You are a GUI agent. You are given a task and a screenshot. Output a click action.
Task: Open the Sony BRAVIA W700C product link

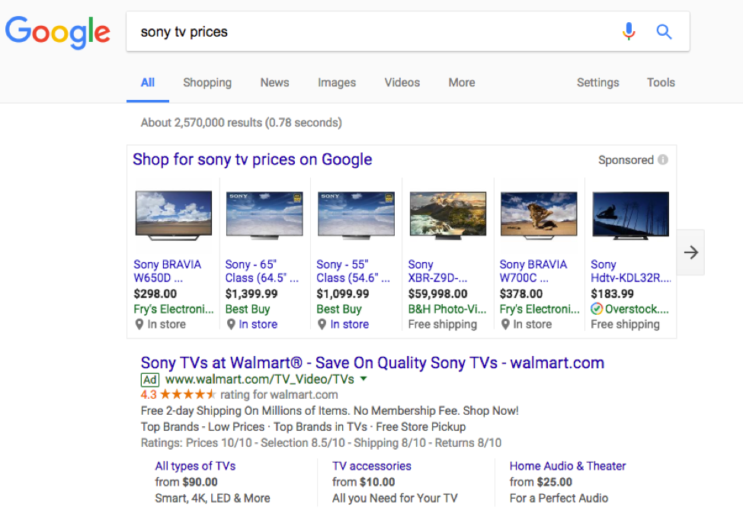pos(533,271)
